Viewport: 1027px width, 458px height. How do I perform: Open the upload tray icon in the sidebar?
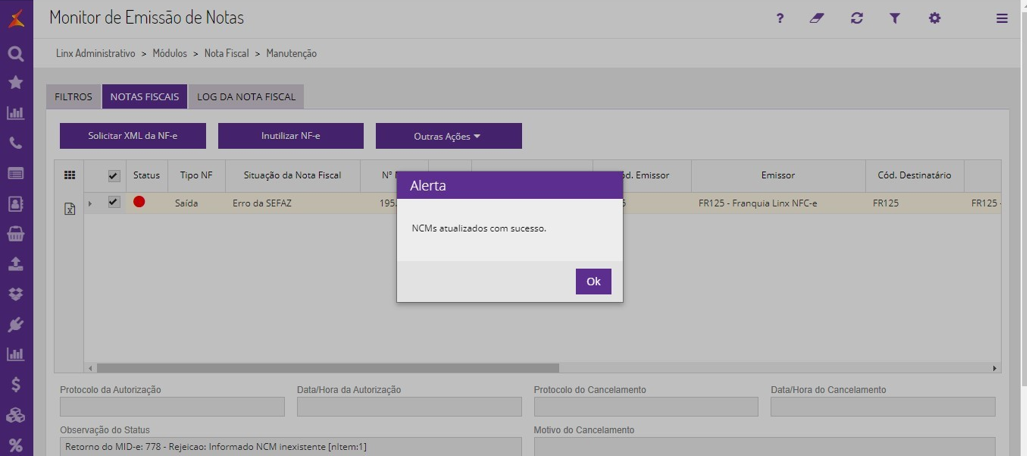16,264
